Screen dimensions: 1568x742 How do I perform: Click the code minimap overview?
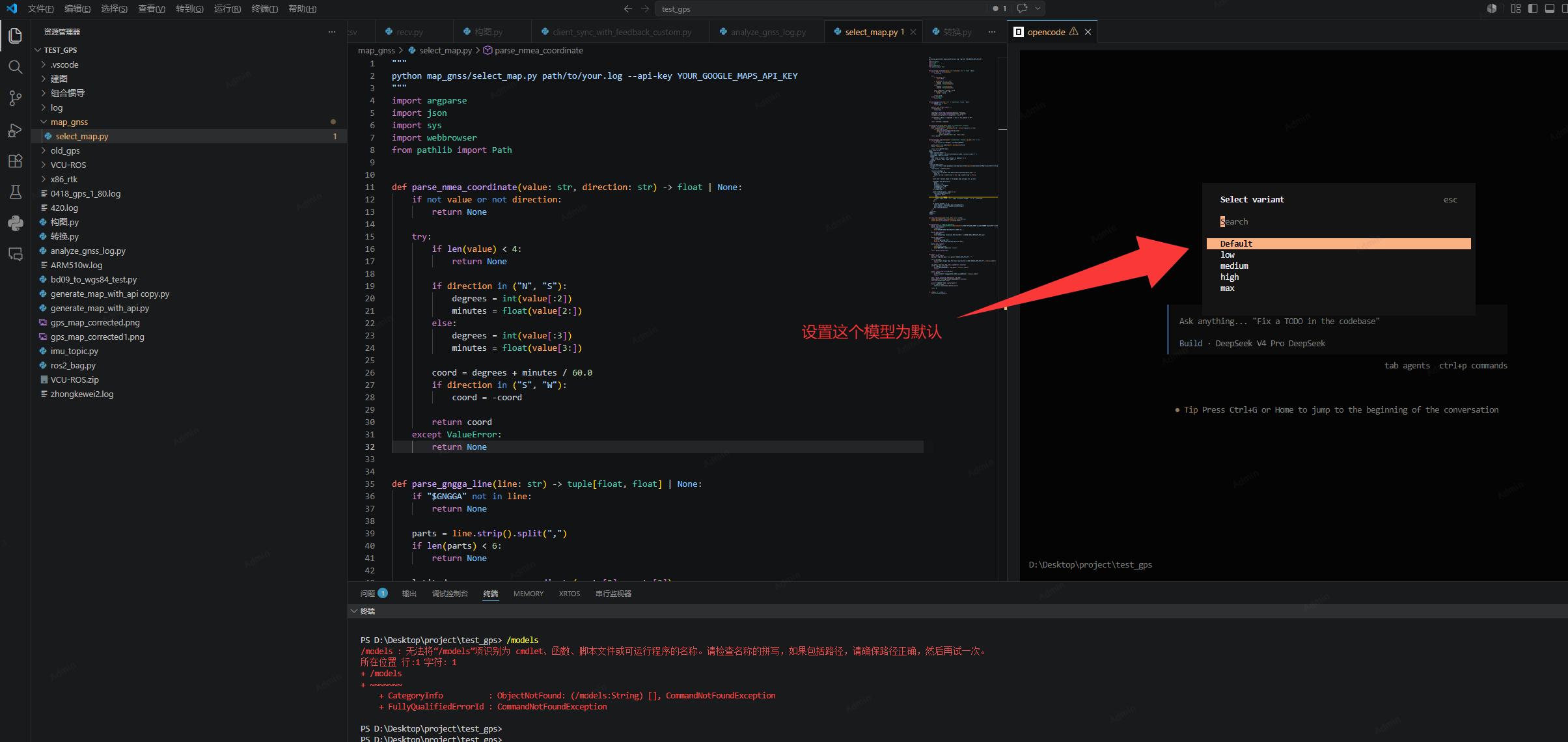[x=963, y=176]
